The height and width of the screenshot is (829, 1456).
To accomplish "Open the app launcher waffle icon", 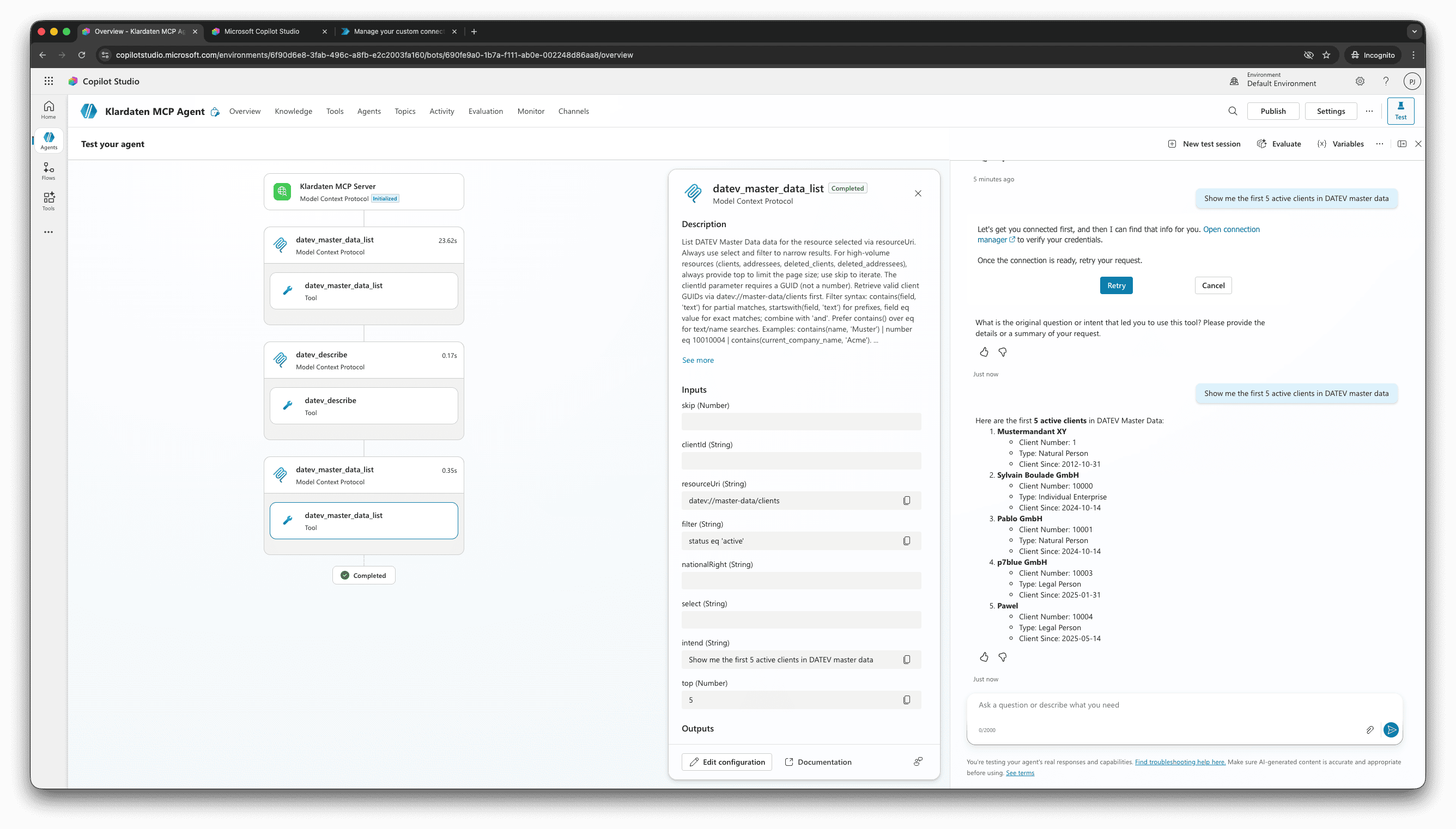I will tap(49, 81).
